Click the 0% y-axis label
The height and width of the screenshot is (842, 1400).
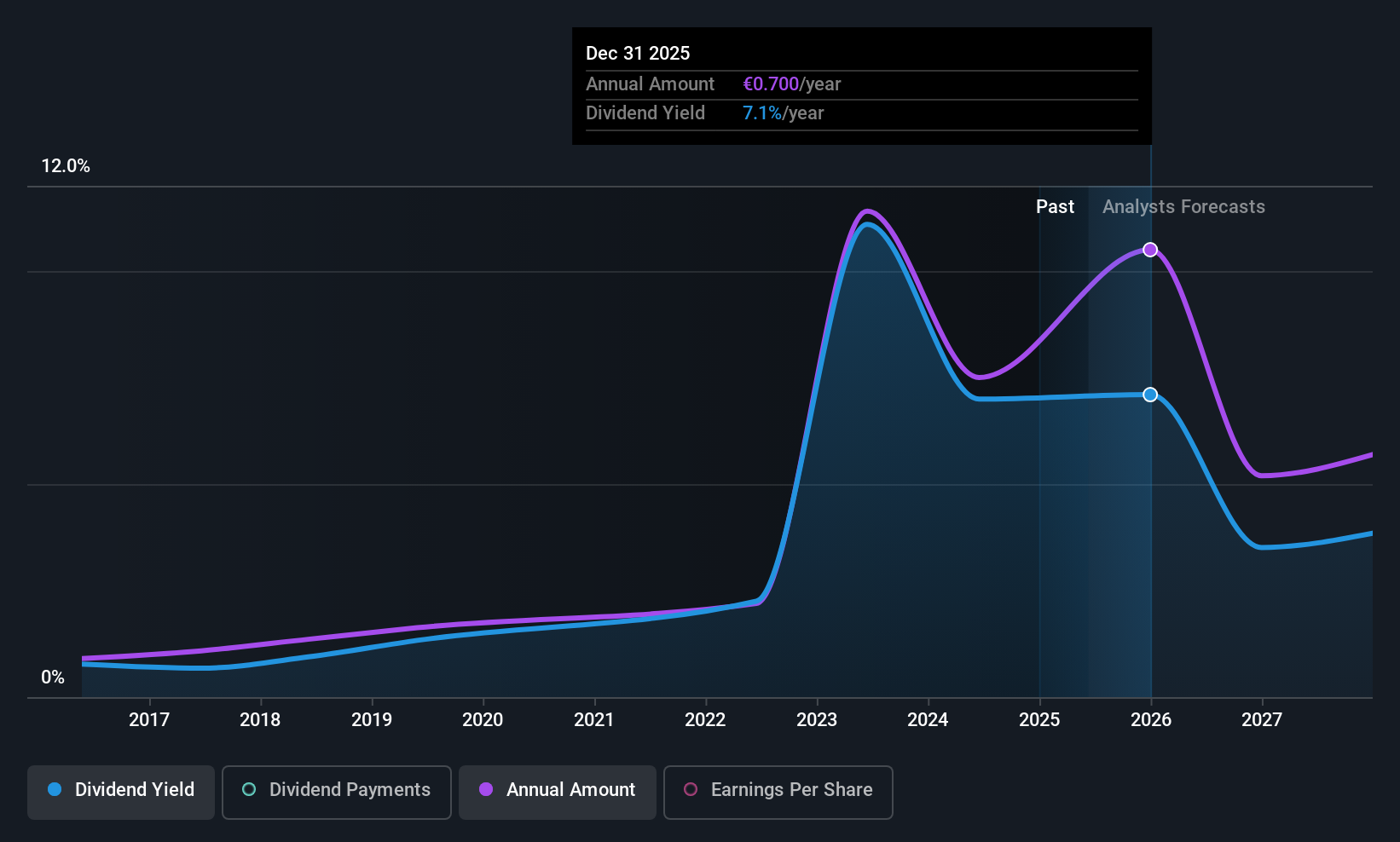pyautogui.click(x=53, y=678)
